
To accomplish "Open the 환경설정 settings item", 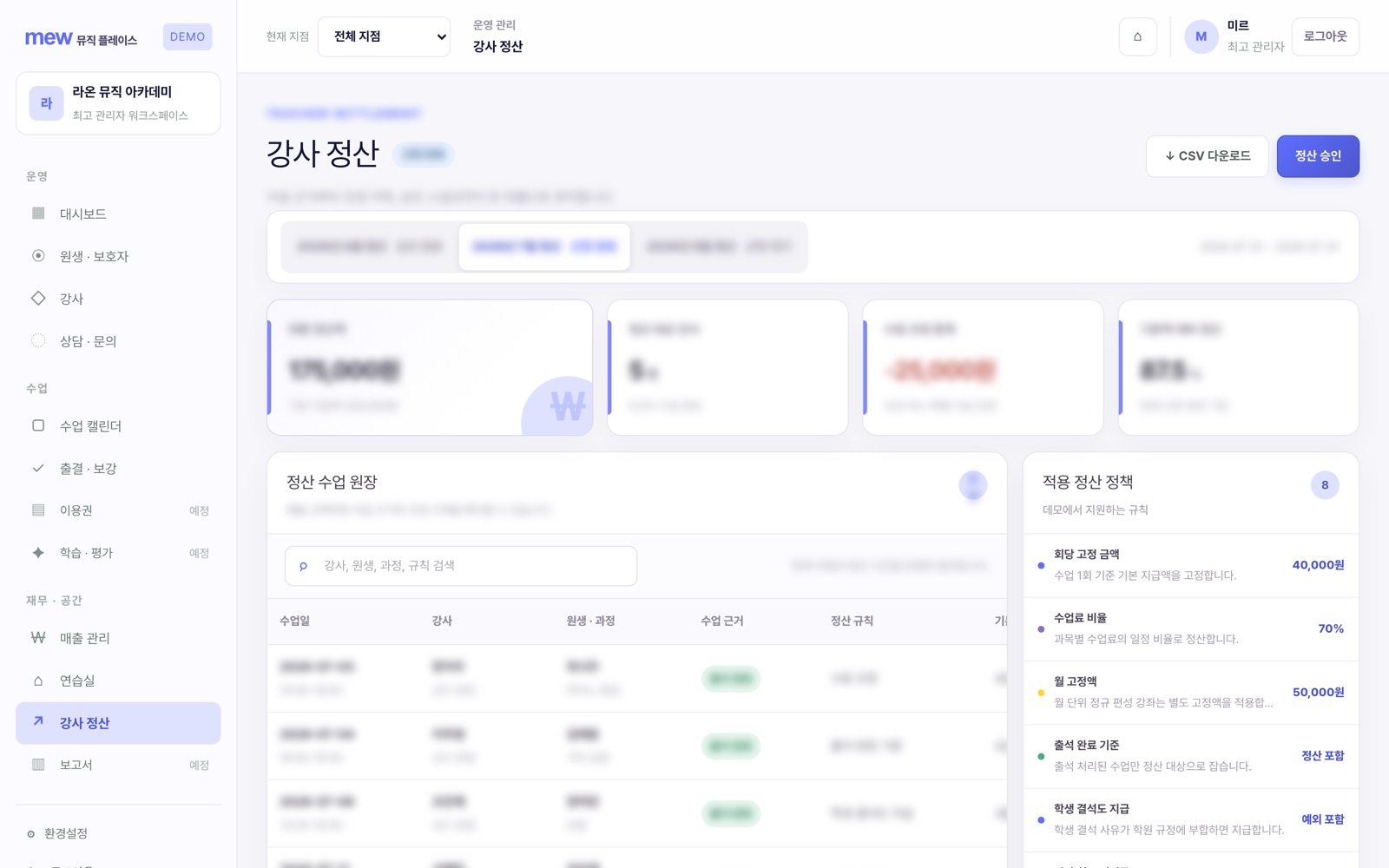I will pyautogui.click(x=118, y=834).
